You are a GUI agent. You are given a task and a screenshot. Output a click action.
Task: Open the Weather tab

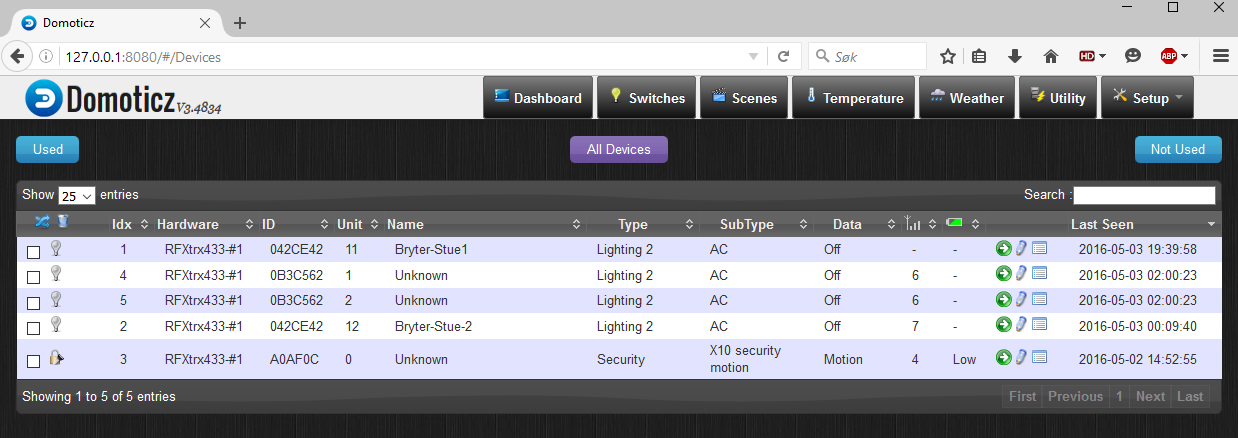[966, 98]
